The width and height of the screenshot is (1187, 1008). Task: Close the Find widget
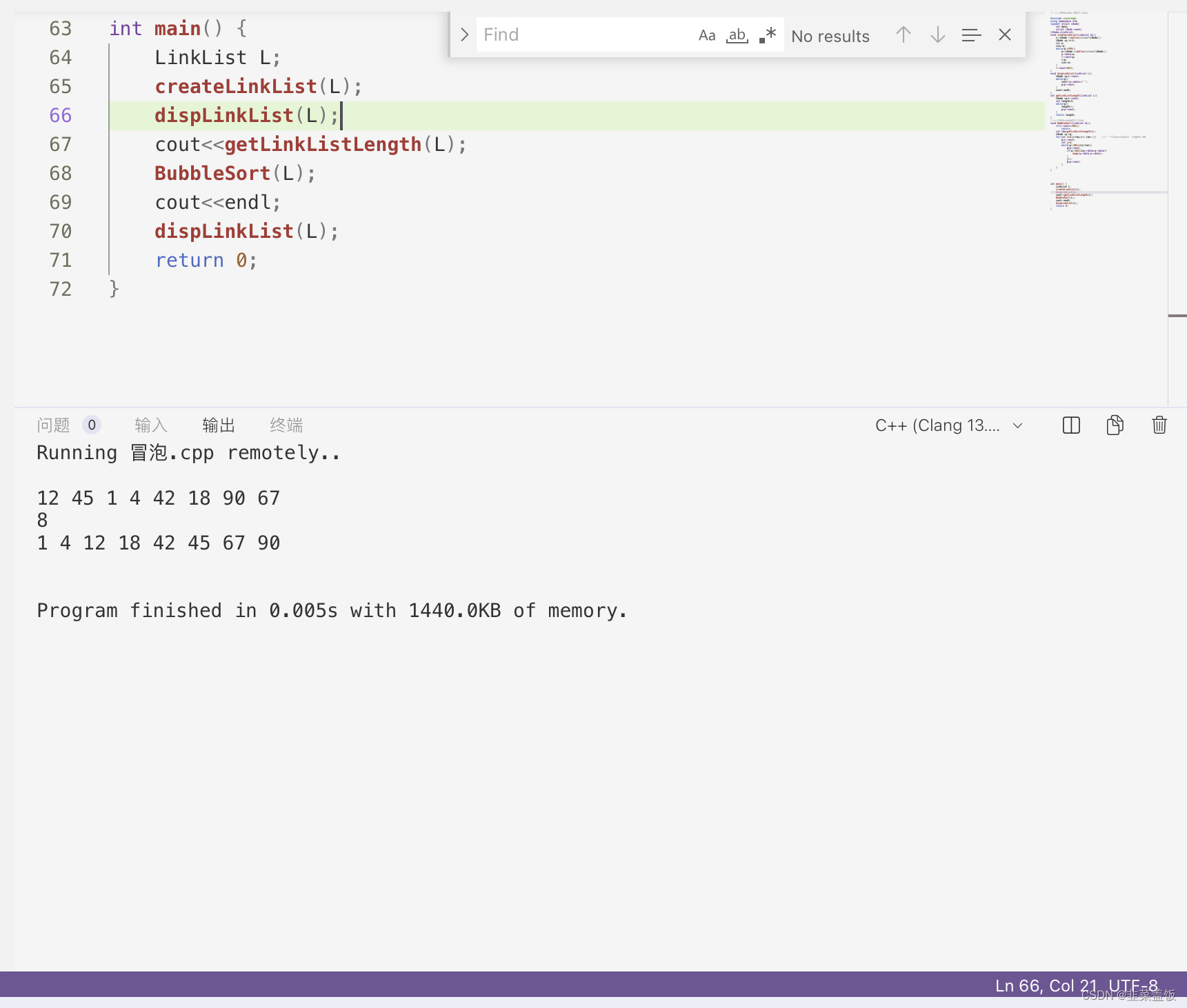[x=1005, y=34]
